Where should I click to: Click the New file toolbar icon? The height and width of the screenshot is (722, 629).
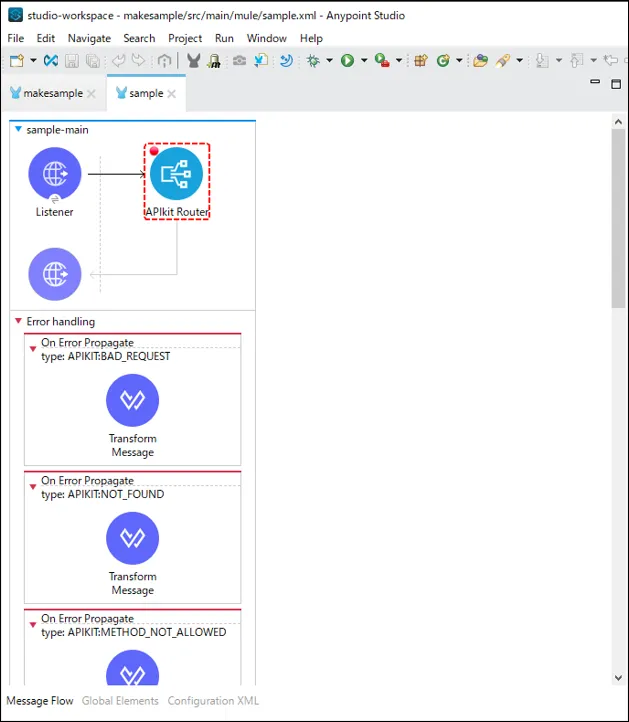click(17, 60)
